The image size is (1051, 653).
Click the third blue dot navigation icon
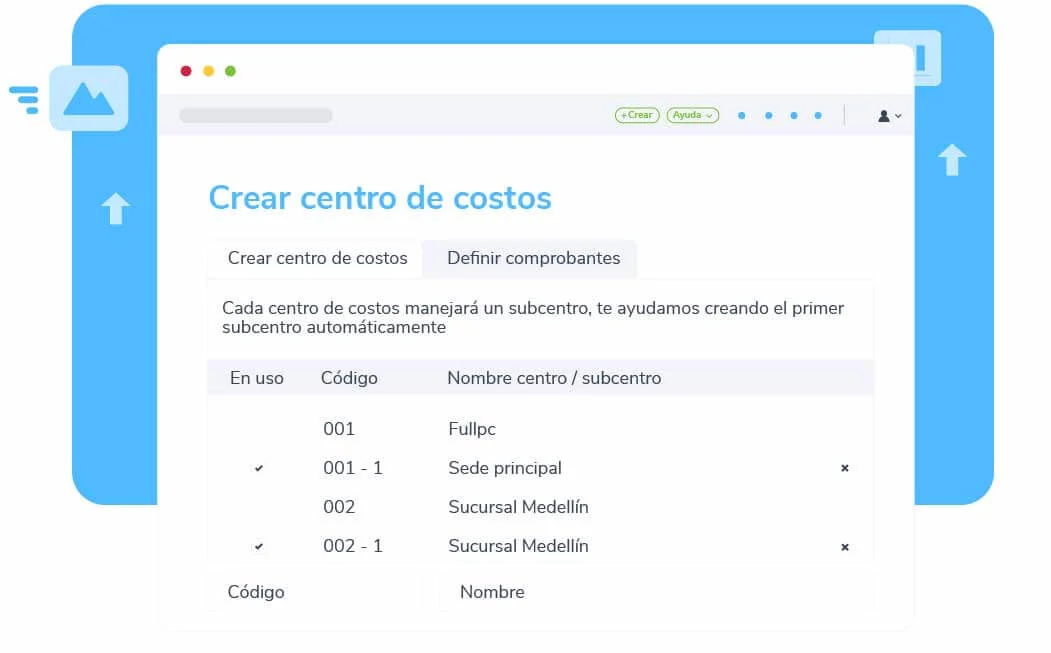794,115
